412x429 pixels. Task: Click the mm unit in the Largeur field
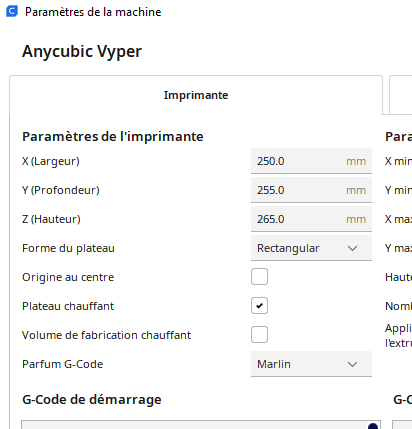[356, 162]
